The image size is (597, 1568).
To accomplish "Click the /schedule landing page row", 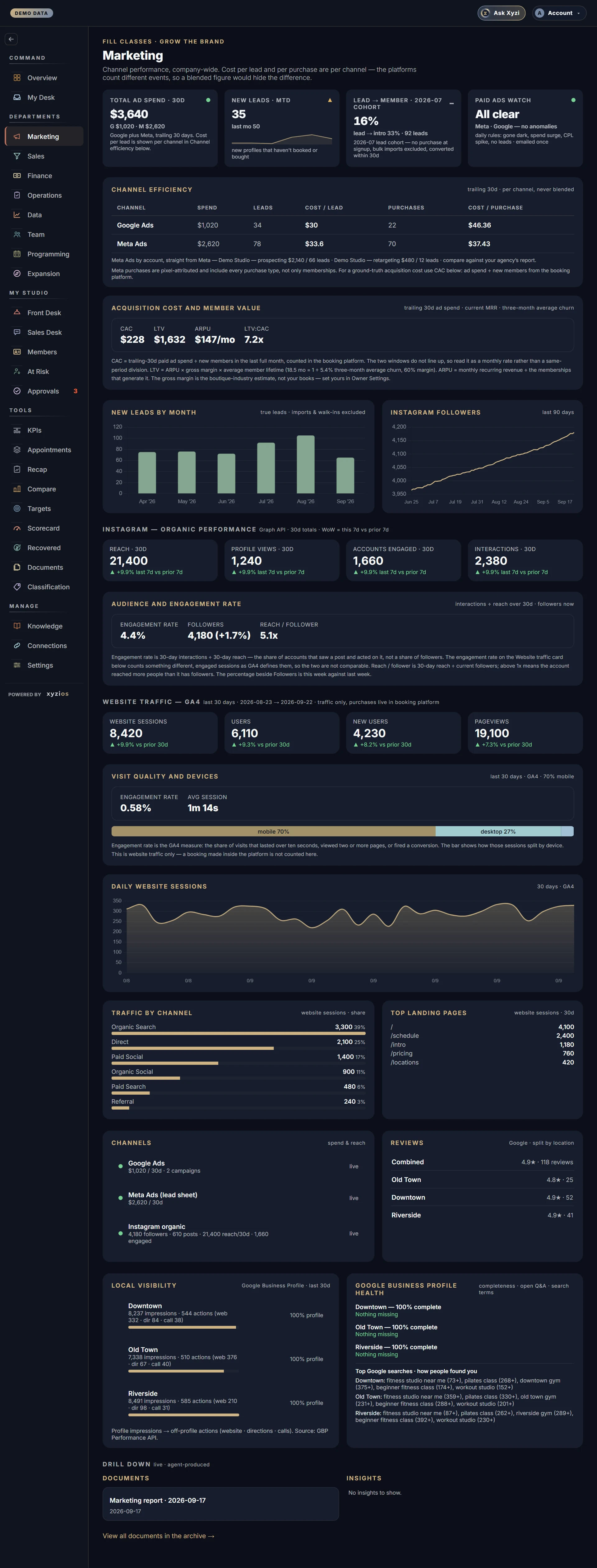I will click(x=482, y=1035).
